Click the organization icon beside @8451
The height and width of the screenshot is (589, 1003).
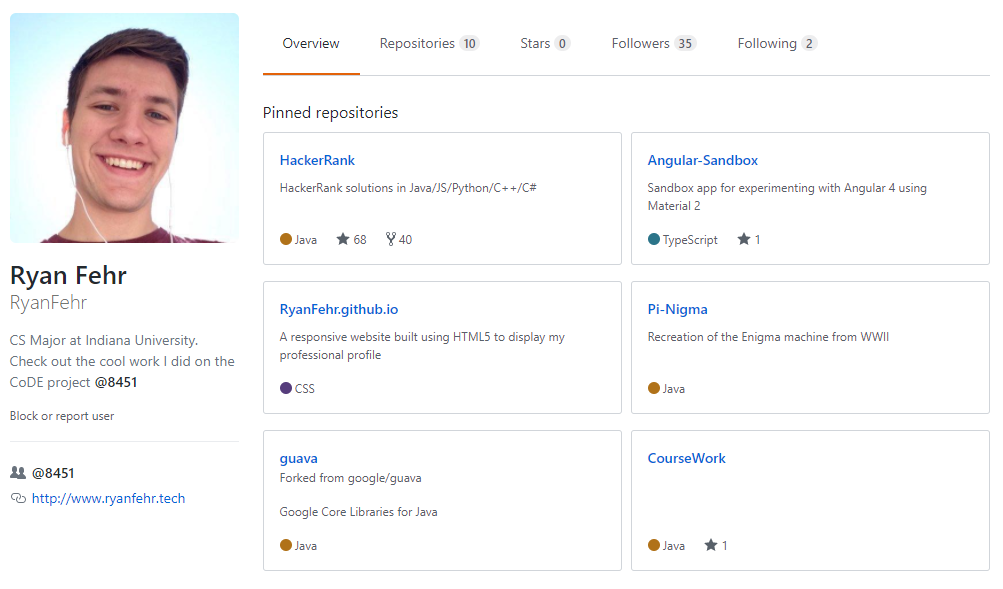pyautogui.click(x=17, y=472)
